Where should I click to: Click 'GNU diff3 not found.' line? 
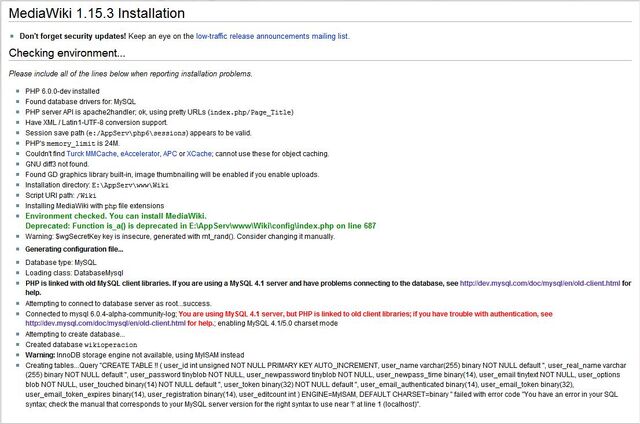point(57,164)
